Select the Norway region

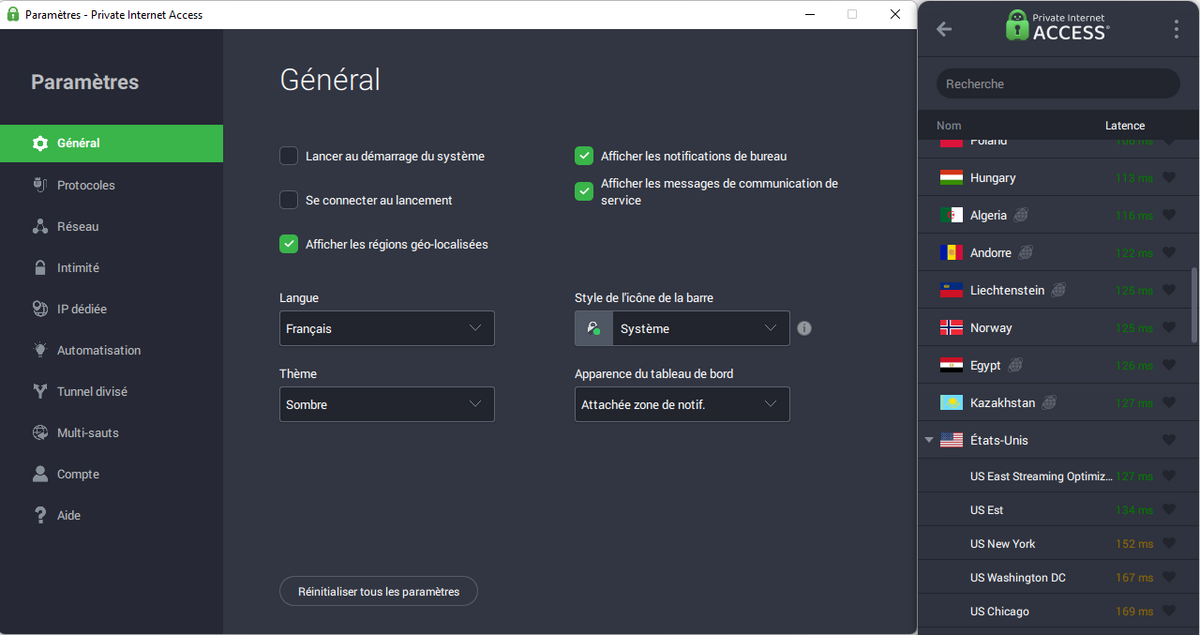[x=1054, y=328]
